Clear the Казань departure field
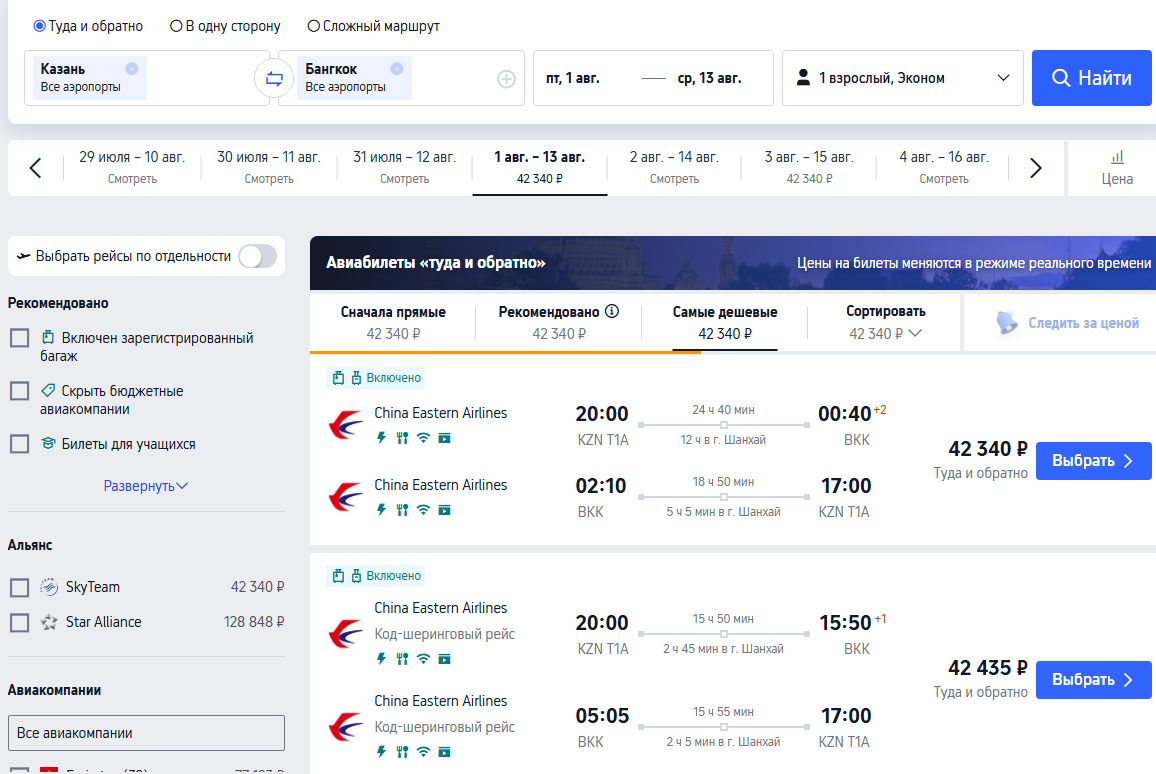This screenshot has height=774, width=1156. [132, 69]
